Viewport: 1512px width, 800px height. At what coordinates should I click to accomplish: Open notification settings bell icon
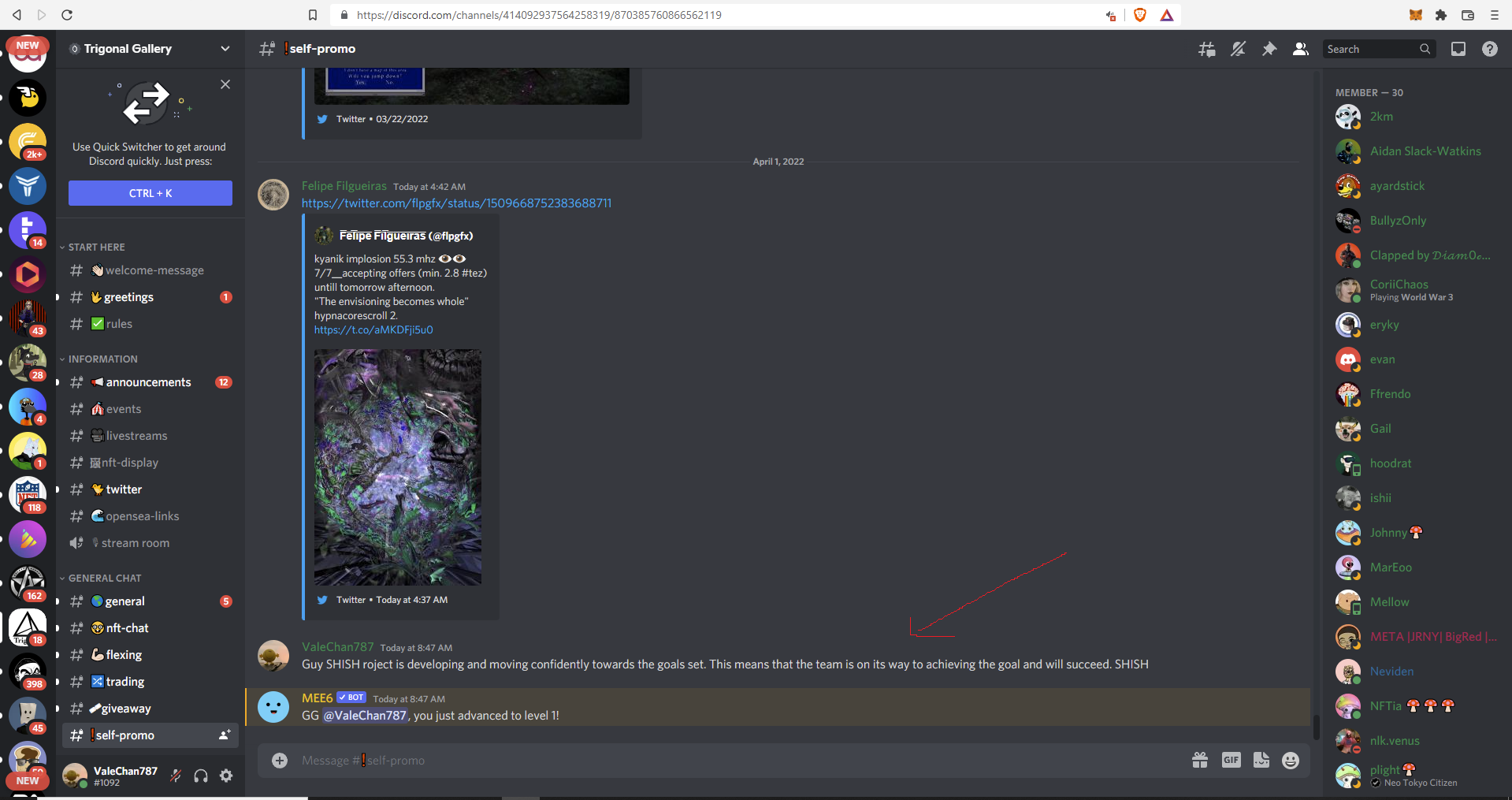(x=1238, y=49)
